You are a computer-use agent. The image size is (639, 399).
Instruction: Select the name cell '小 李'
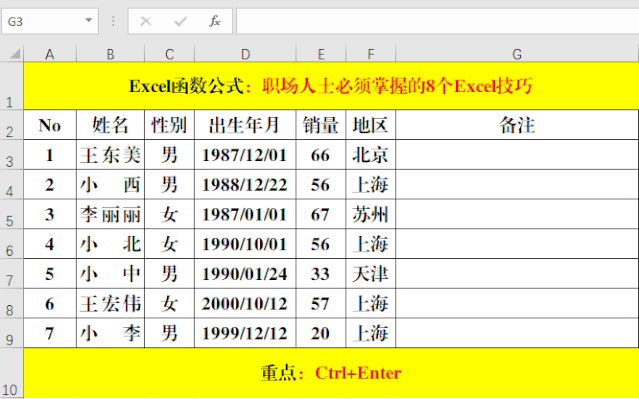click(x=110, y=333)
